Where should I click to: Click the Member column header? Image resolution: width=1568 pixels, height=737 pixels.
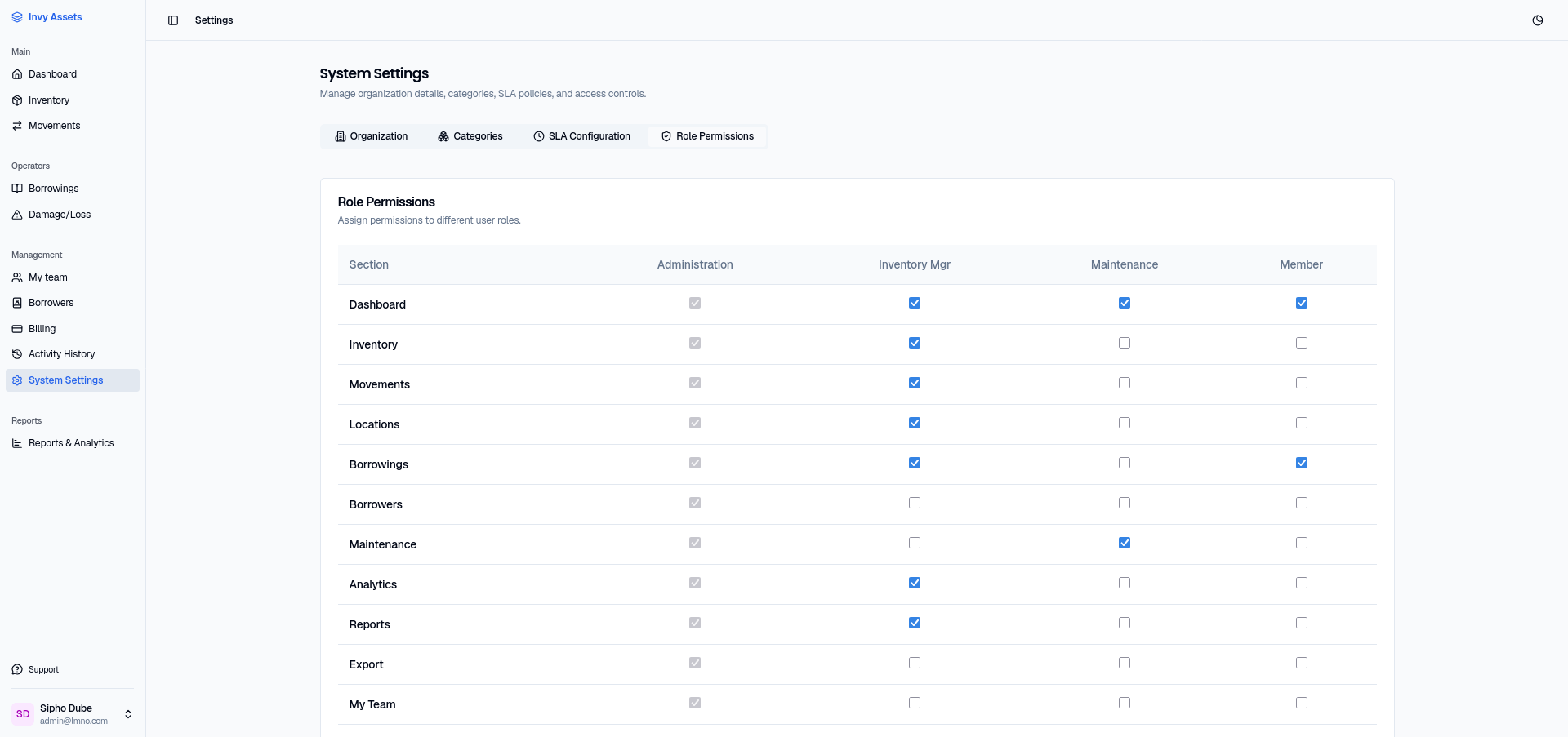coord(1301,264)
